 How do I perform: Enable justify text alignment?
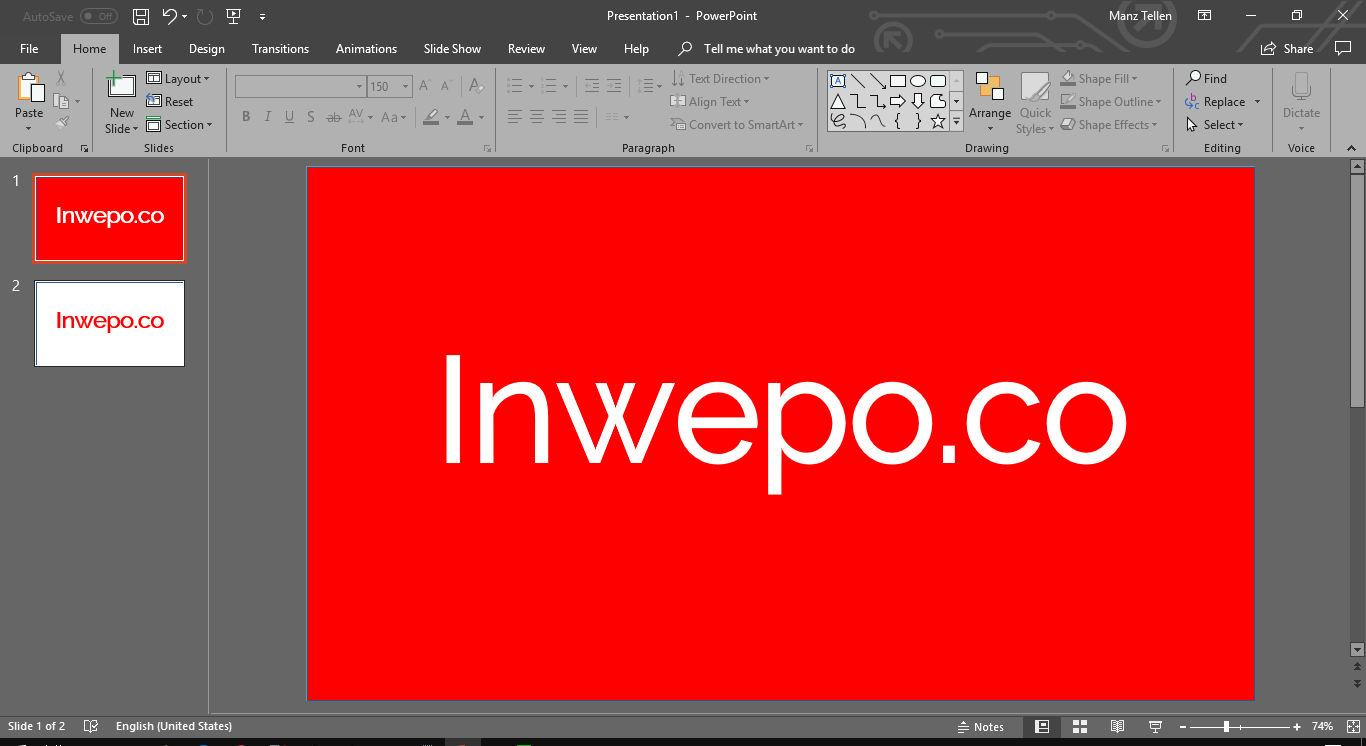[581, 117]
